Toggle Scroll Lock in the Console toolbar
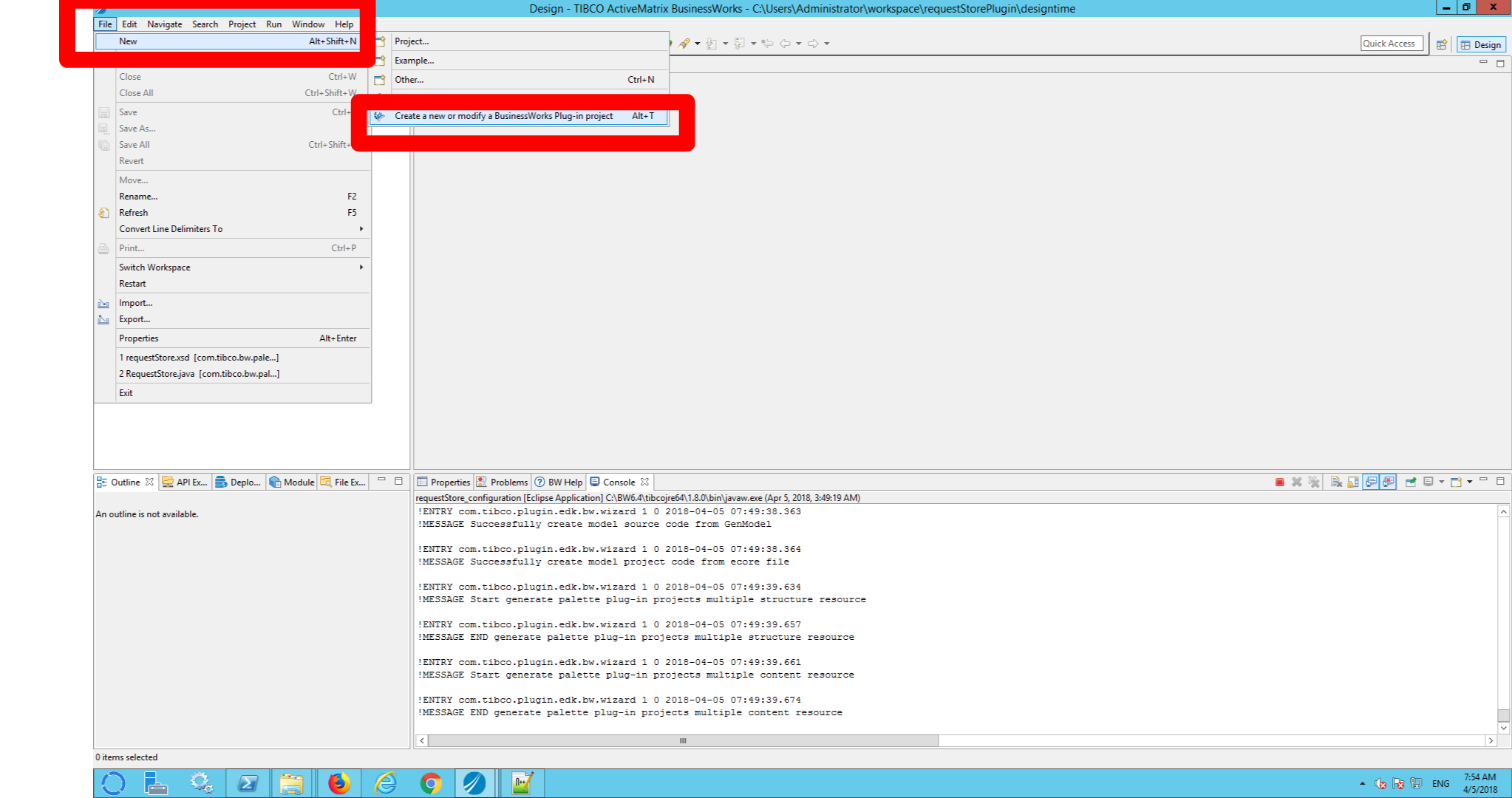This screenshot has width=1512, height=798. pyautogui.click(x=1353, y=482)
